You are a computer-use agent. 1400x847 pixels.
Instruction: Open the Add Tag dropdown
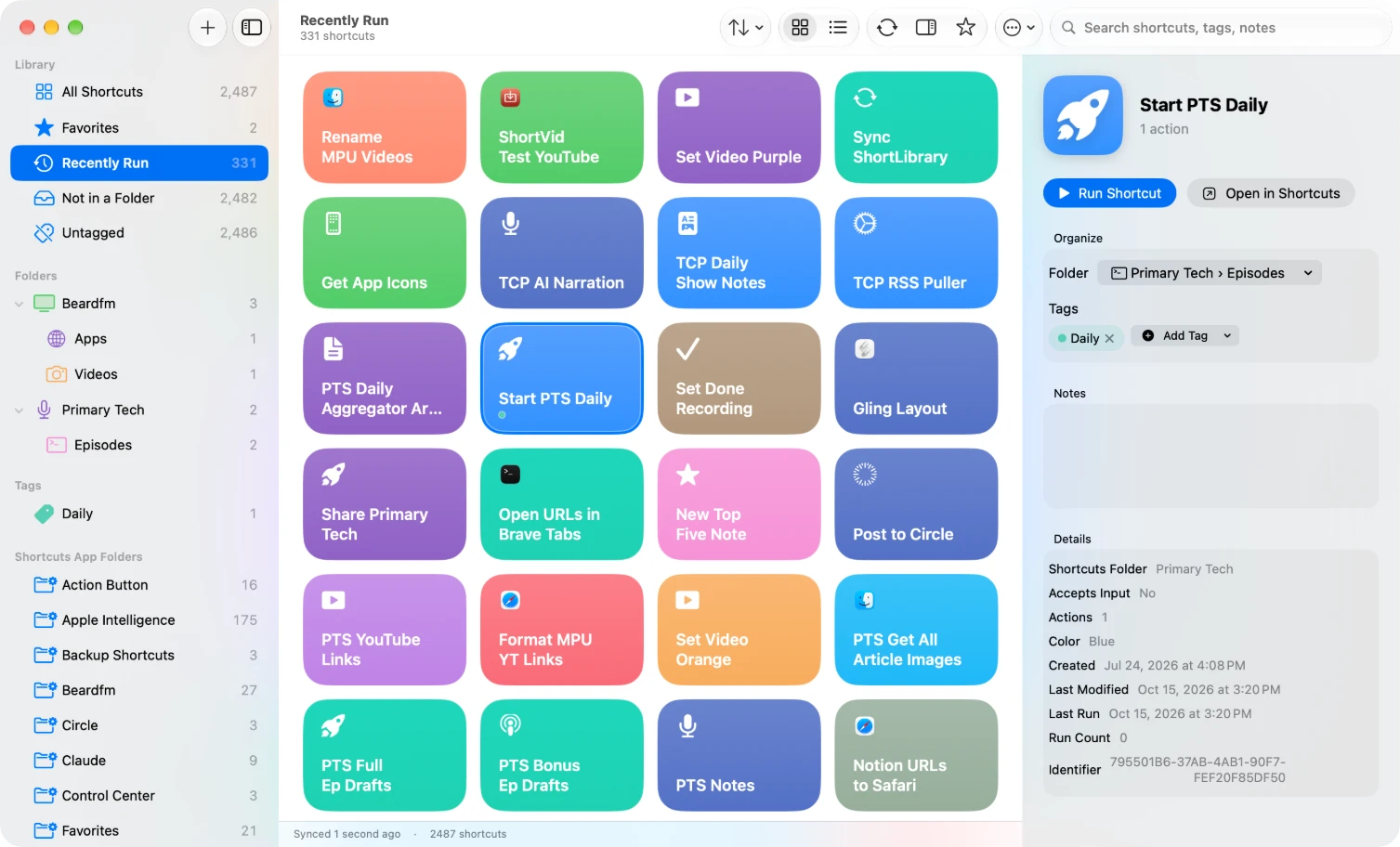tap(1184, 336)
